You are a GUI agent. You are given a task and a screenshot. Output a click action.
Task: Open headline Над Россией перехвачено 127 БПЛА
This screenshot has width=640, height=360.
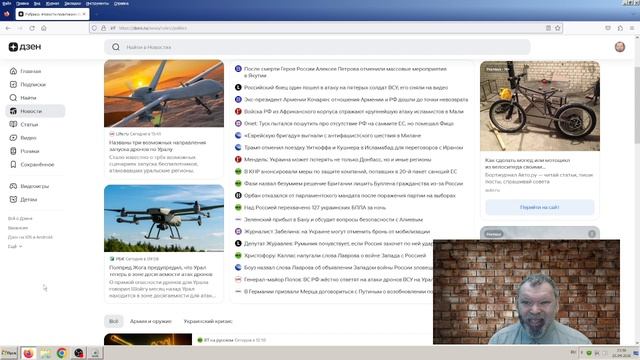(315, 208)
